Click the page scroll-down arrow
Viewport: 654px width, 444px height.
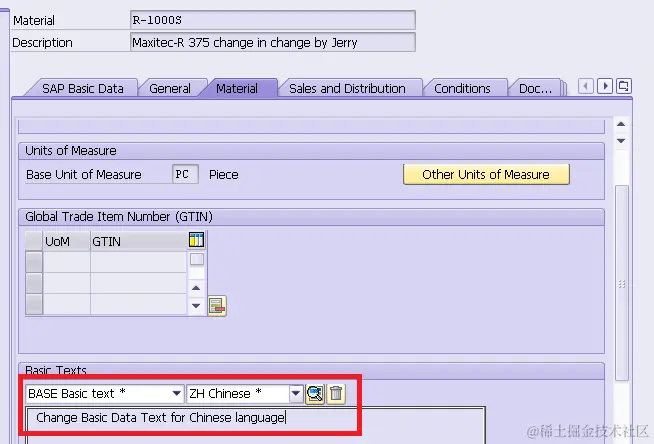click(621, 141)
